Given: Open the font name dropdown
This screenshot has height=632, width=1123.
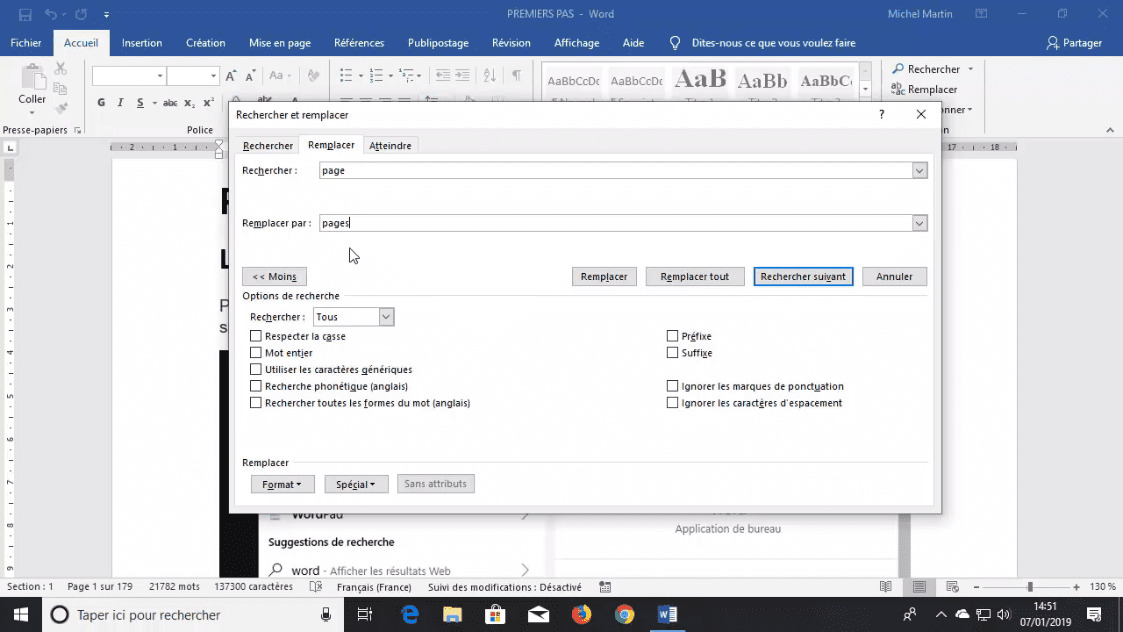Looking at the screenshot, I should (x=160, y=75).
